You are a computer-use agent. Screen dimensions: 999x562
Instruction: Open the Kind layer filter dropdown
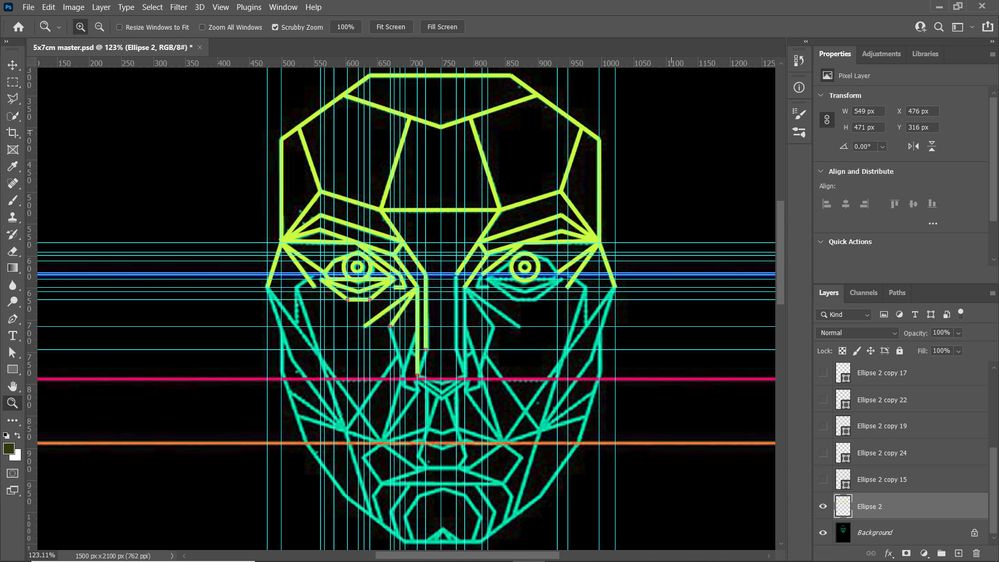[x=845, y=314]
